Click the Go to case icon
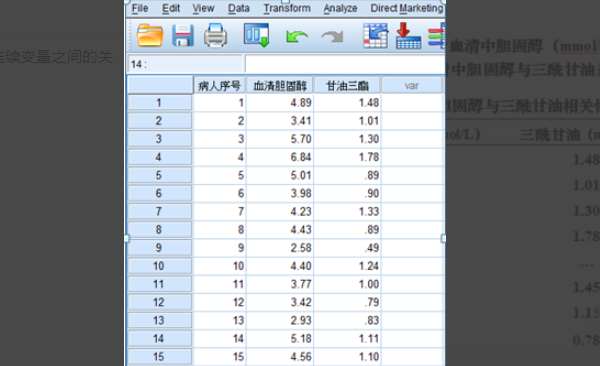The image size is (600, 366). pyautogui.click(x=375, y=36)
